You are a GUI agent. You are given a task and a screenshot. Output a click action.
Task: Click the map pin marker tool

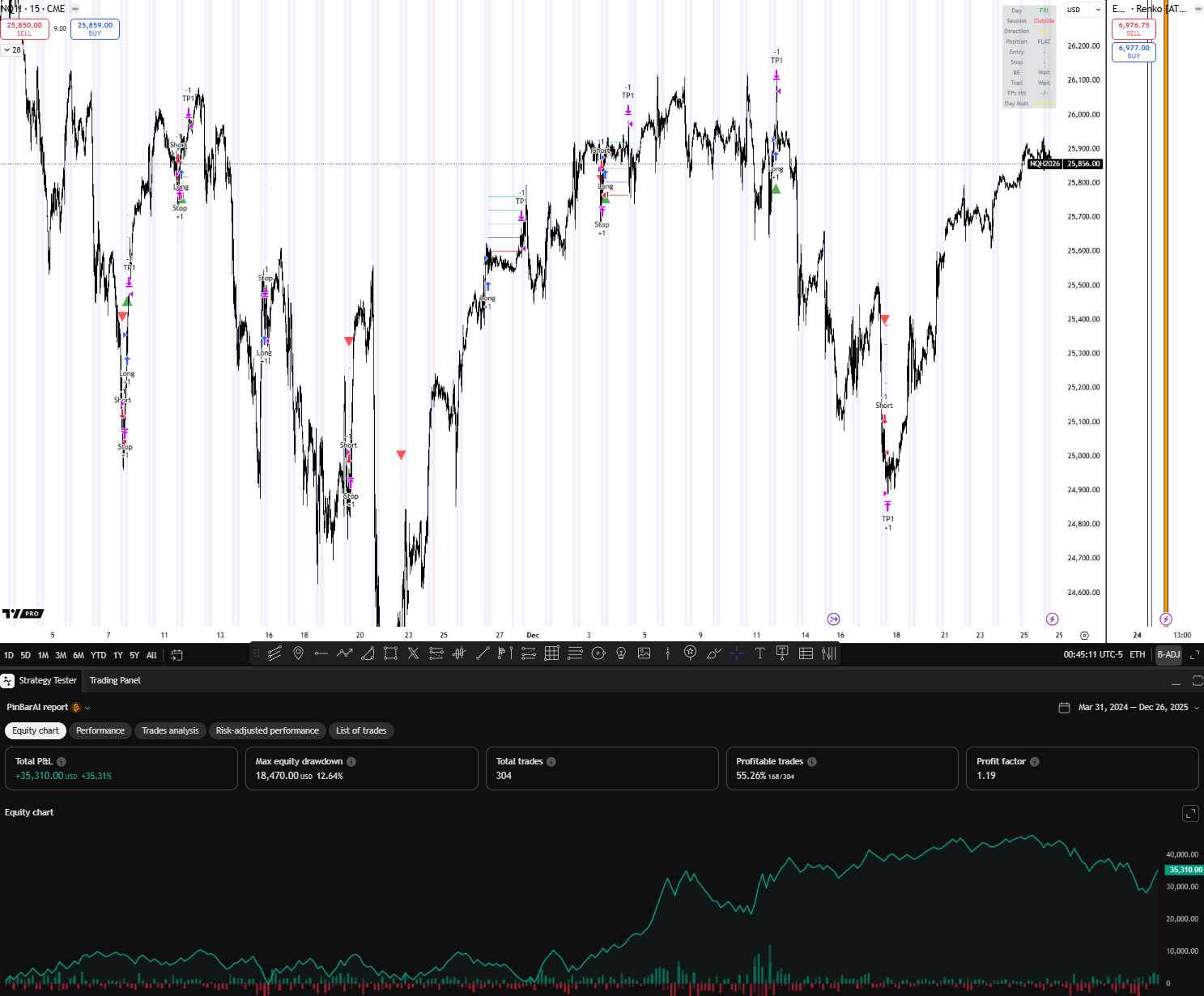[298, 653]
